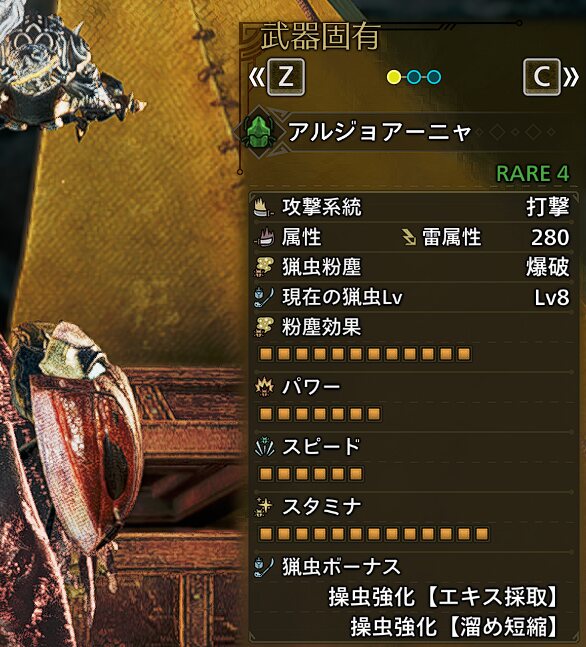586x647 pixels.
Task: Select the second cyan page indicator dot
Action: (414, 77)
